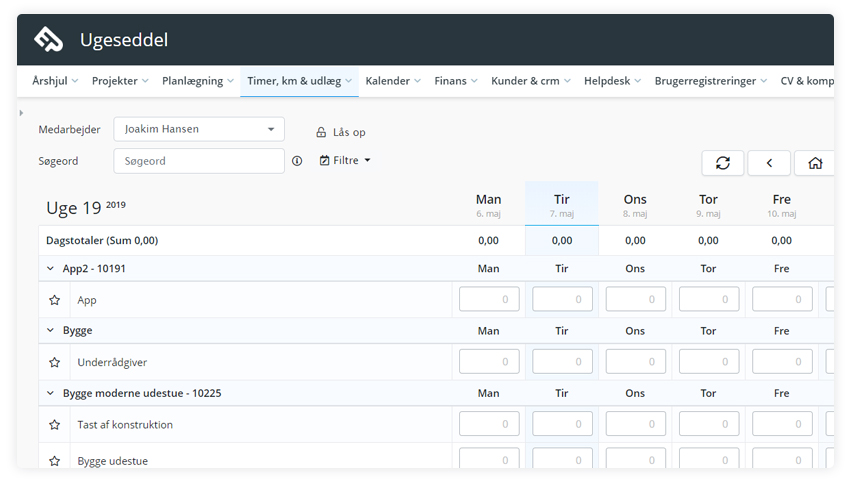Select the Fre 10. maj column header
Viewport: 850px width, 482px height.
[x=781, y=205]
